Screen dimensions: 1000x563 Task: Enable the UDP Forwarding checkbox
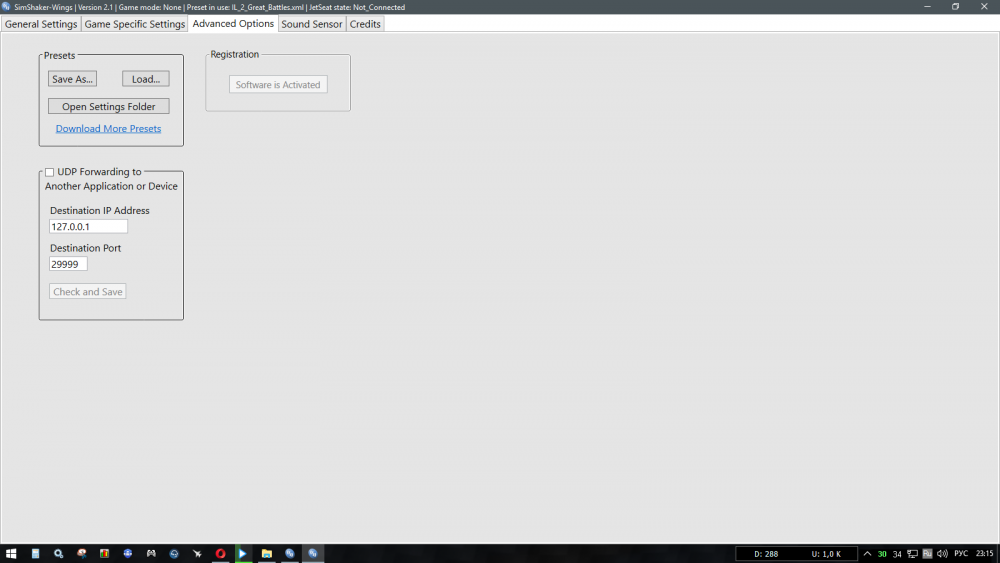(x=49, y=172)
